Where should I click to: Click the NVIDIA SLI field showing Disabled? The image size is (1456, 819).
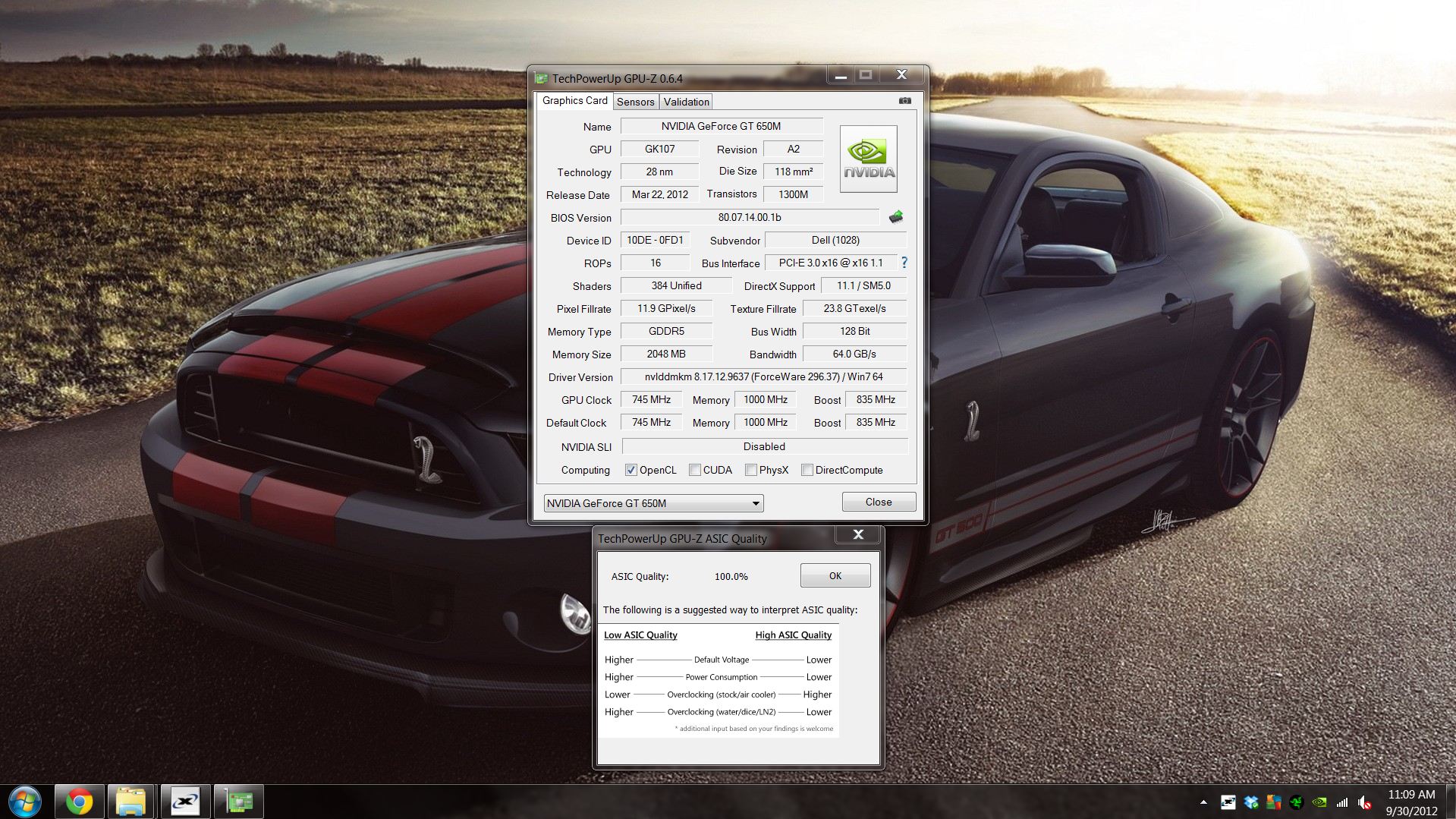click(x=764, y=446)
